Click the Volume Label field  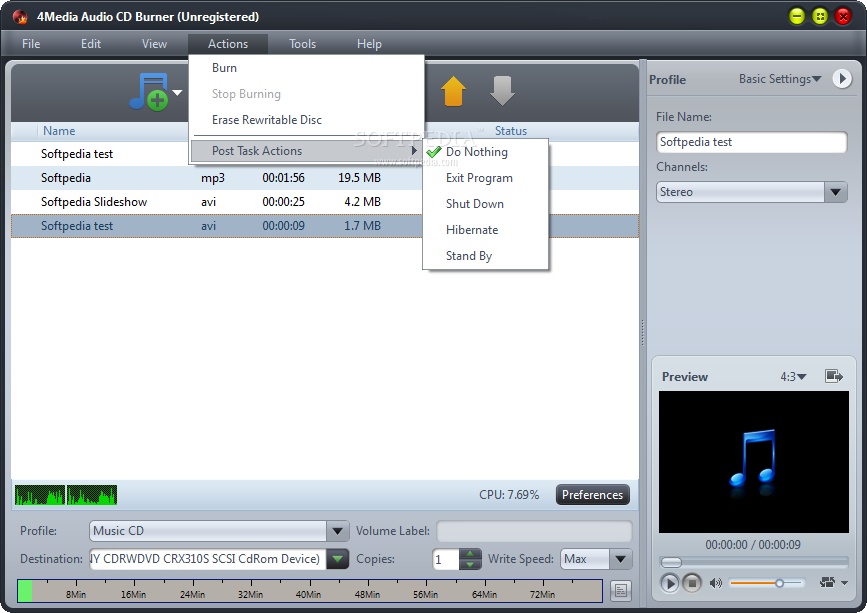(x=534, y=531)
